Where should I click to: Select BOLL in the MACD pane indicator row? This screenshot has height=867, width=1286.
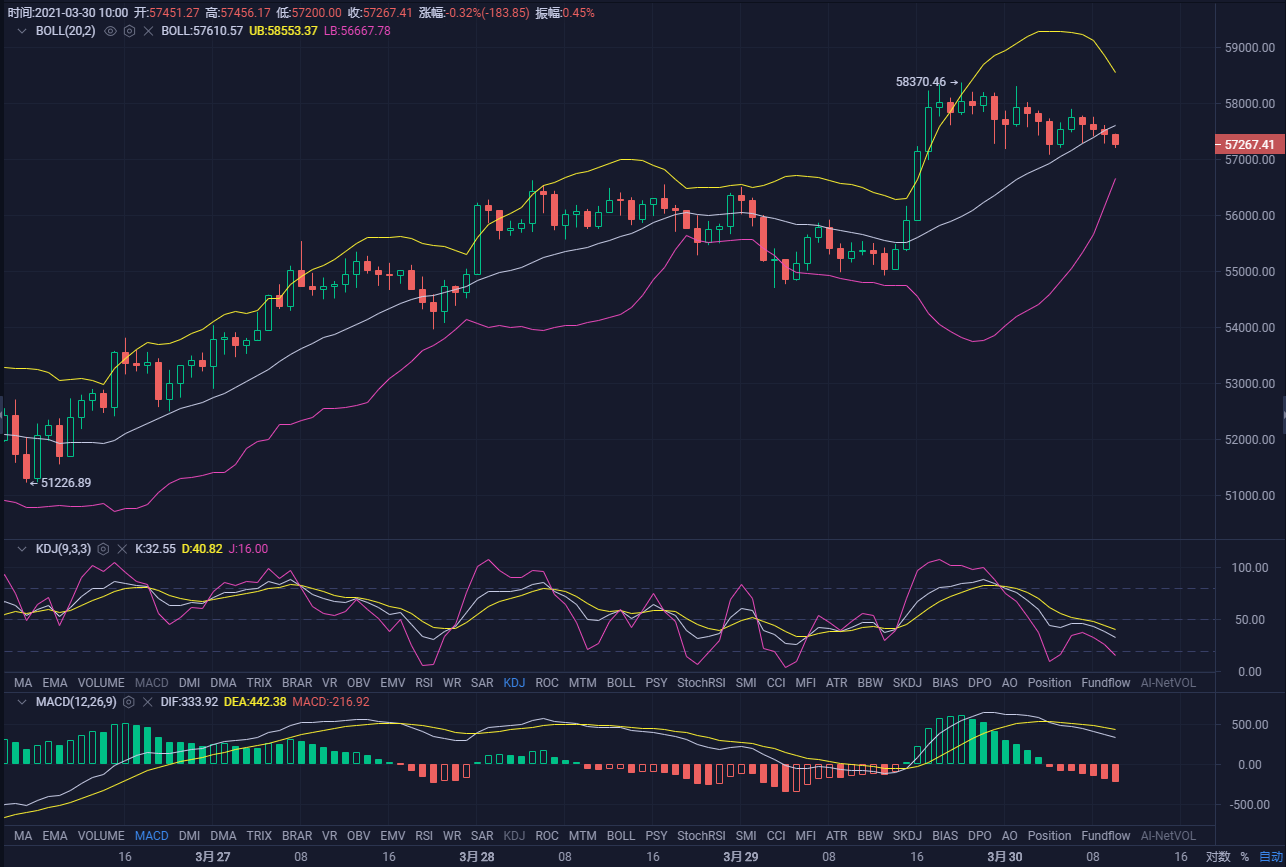coord(620,836)
